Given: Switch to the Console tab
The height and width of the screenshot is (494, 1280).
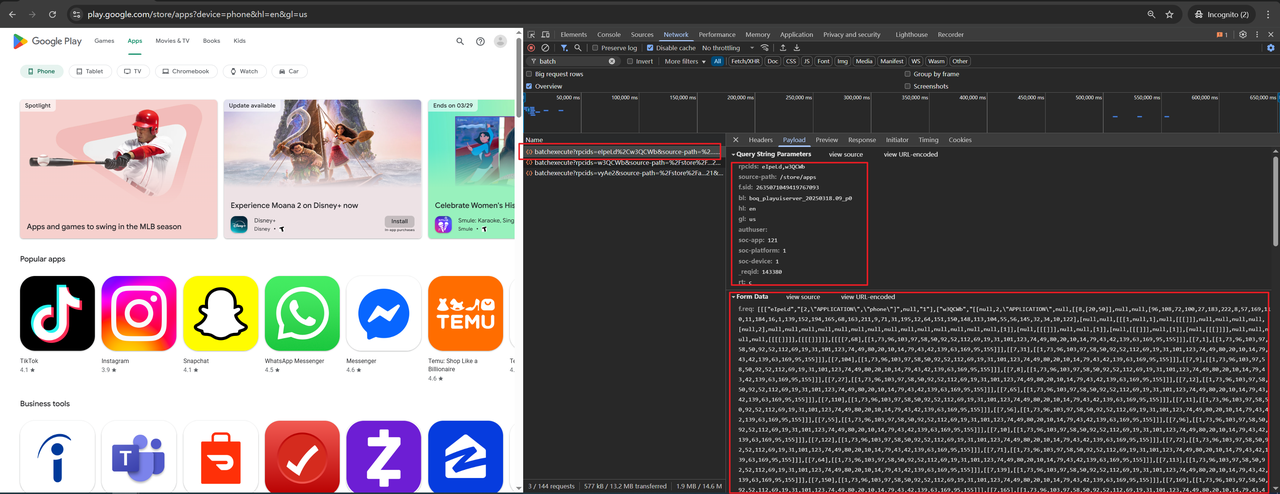Looking at the screenshot, I should click(609, 34).
